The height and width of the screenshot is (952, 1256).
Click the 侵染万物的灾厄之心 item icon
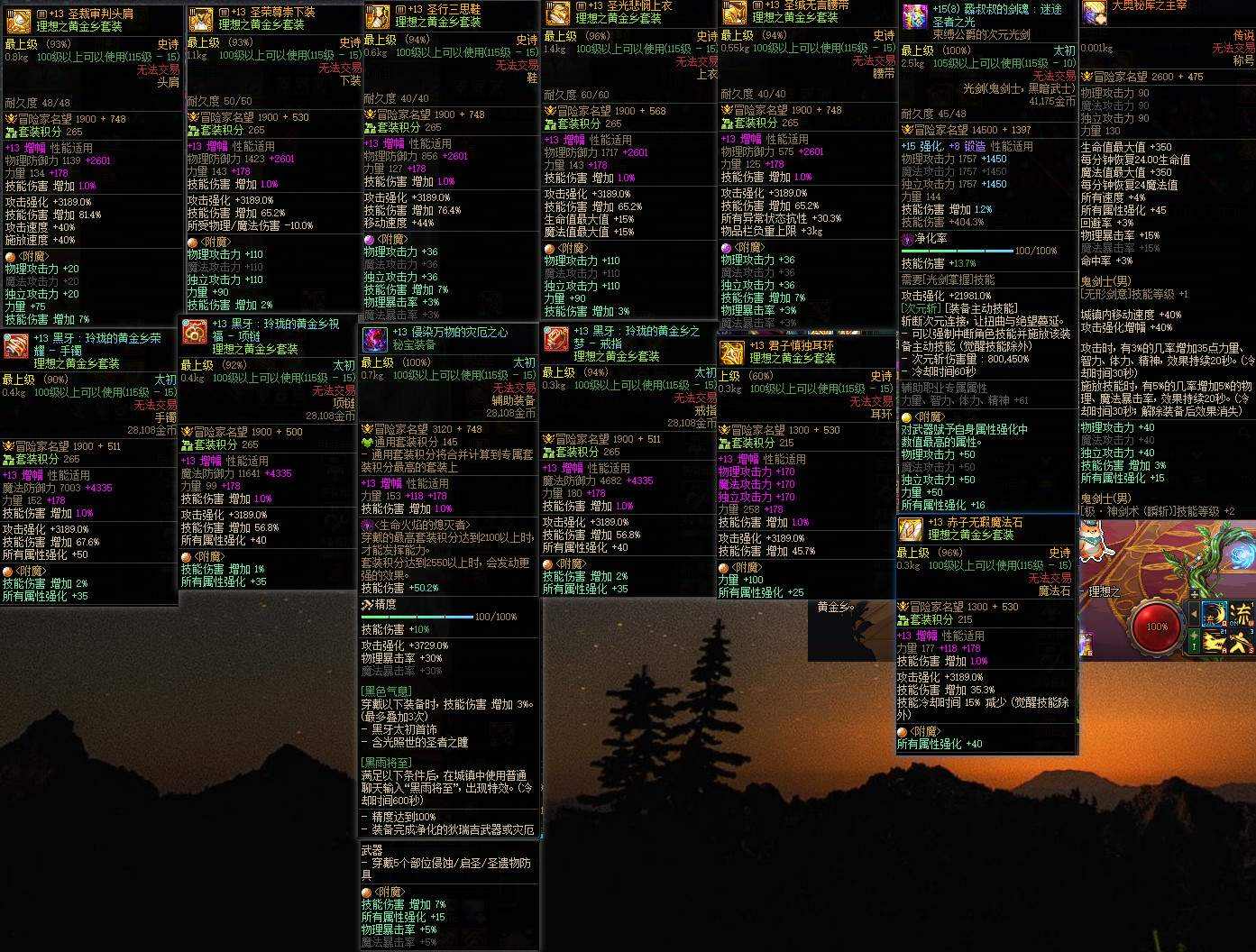374,340
